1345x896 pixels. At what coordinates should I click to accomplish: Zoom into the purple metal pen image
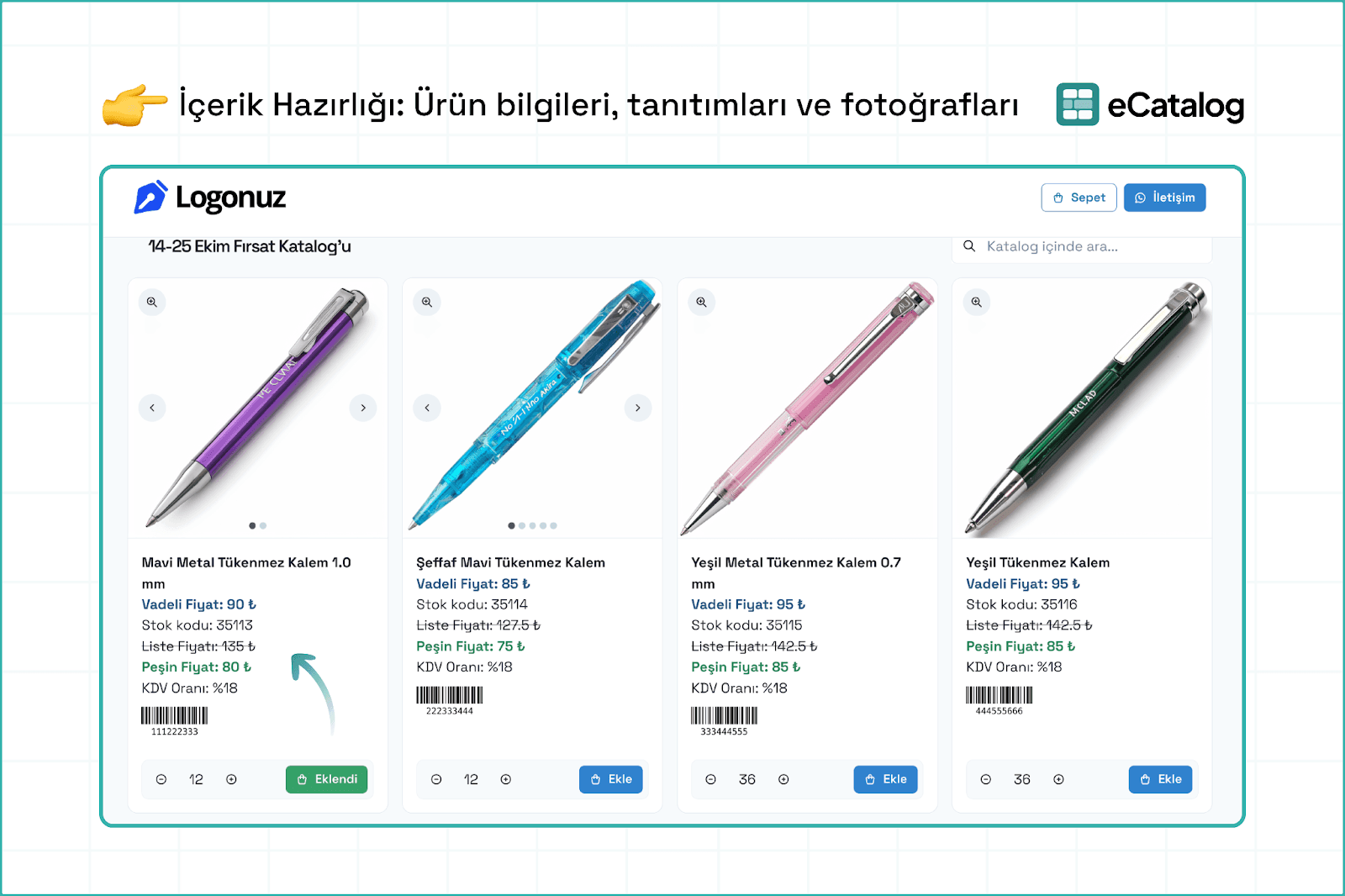pyautogui.click(x=152, y=302)
